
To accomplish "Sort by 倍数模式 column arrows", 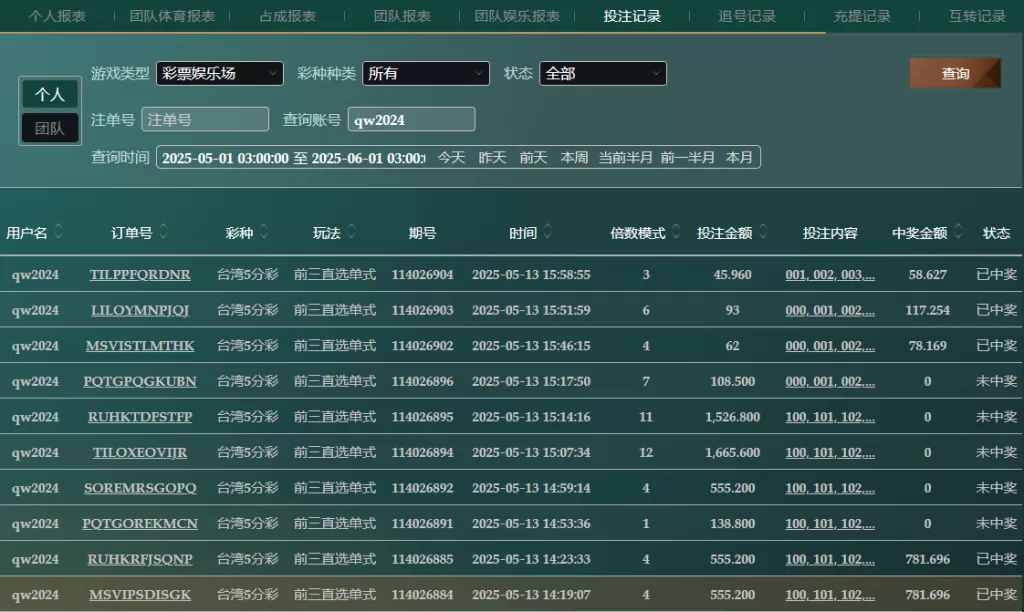I will pyautogui.click(x=676, y=231).
